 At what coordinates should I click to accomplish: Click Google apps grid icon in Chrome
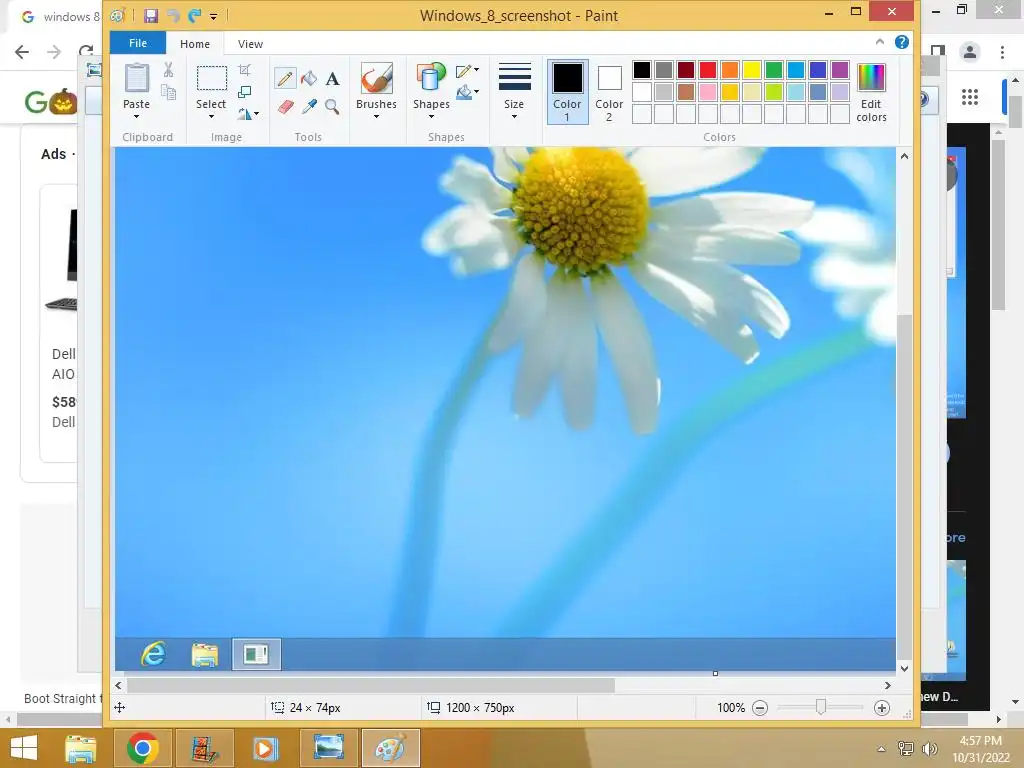pyautogui.click(x=970, y=97)
